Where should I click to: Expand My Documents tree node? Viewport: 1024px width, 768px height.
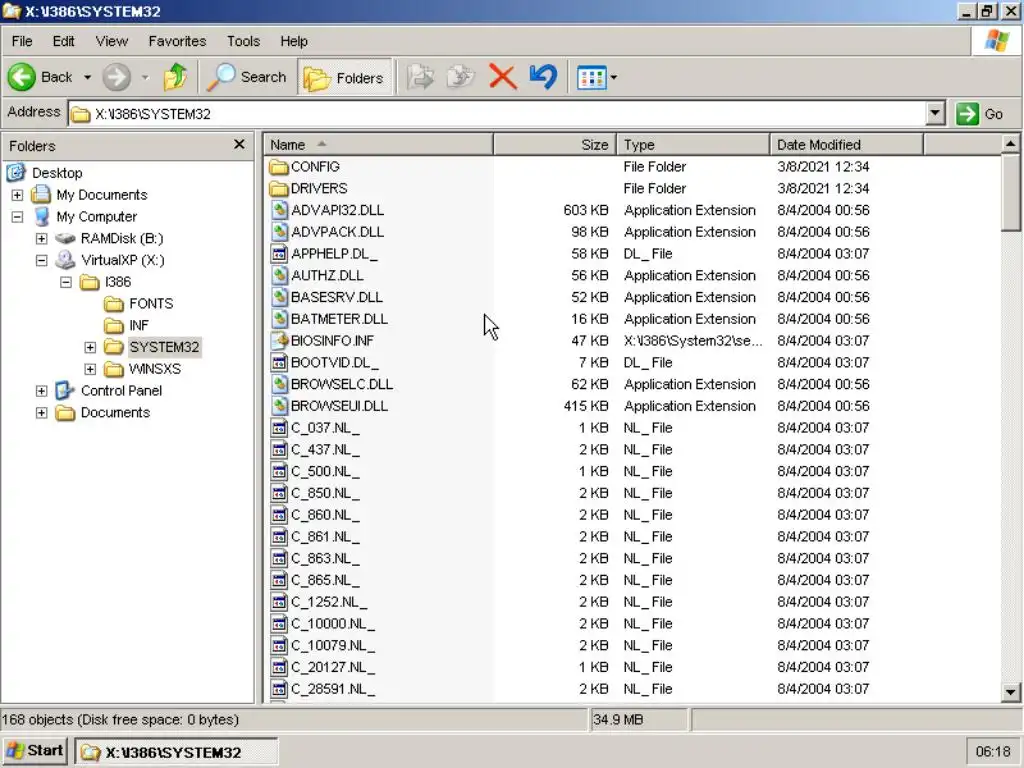coord(18,195)
